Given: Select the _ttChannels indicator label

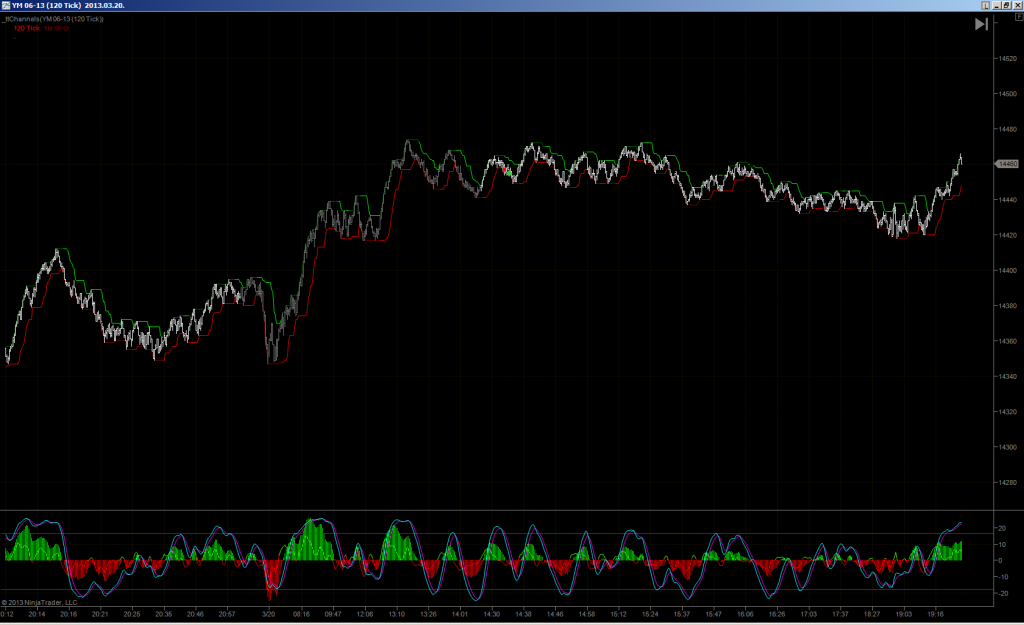Looking at the screenshot, I should [x=54, y=19].
